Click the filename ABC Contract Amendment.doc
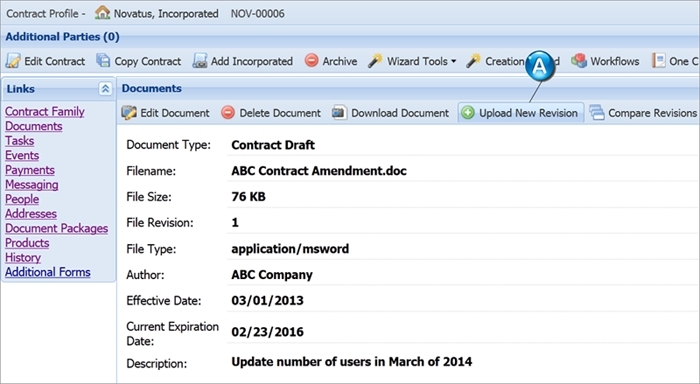This screenshot has width=700, height=384. 319,171
